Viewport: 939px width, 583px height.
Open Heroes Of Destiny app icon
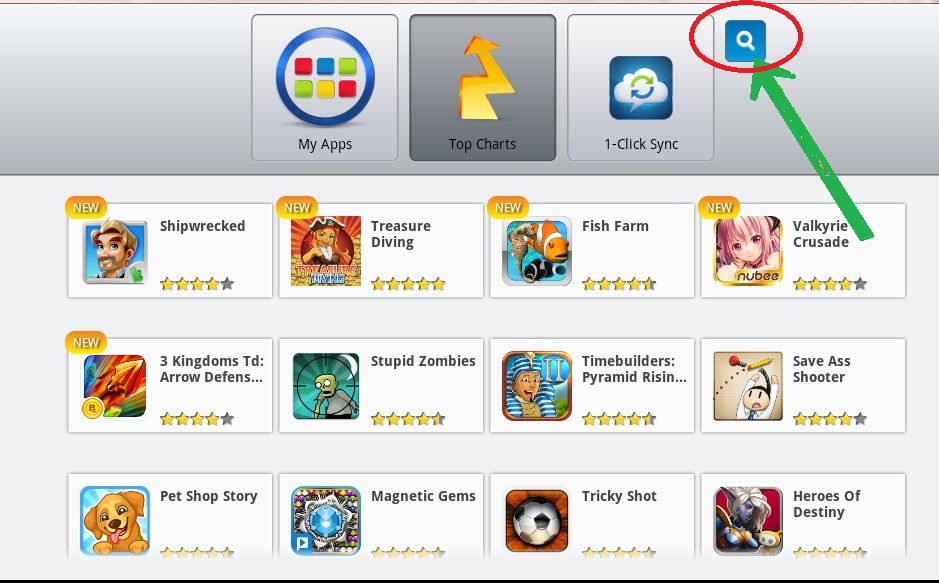pyautogui.click(x=748, y=521)
